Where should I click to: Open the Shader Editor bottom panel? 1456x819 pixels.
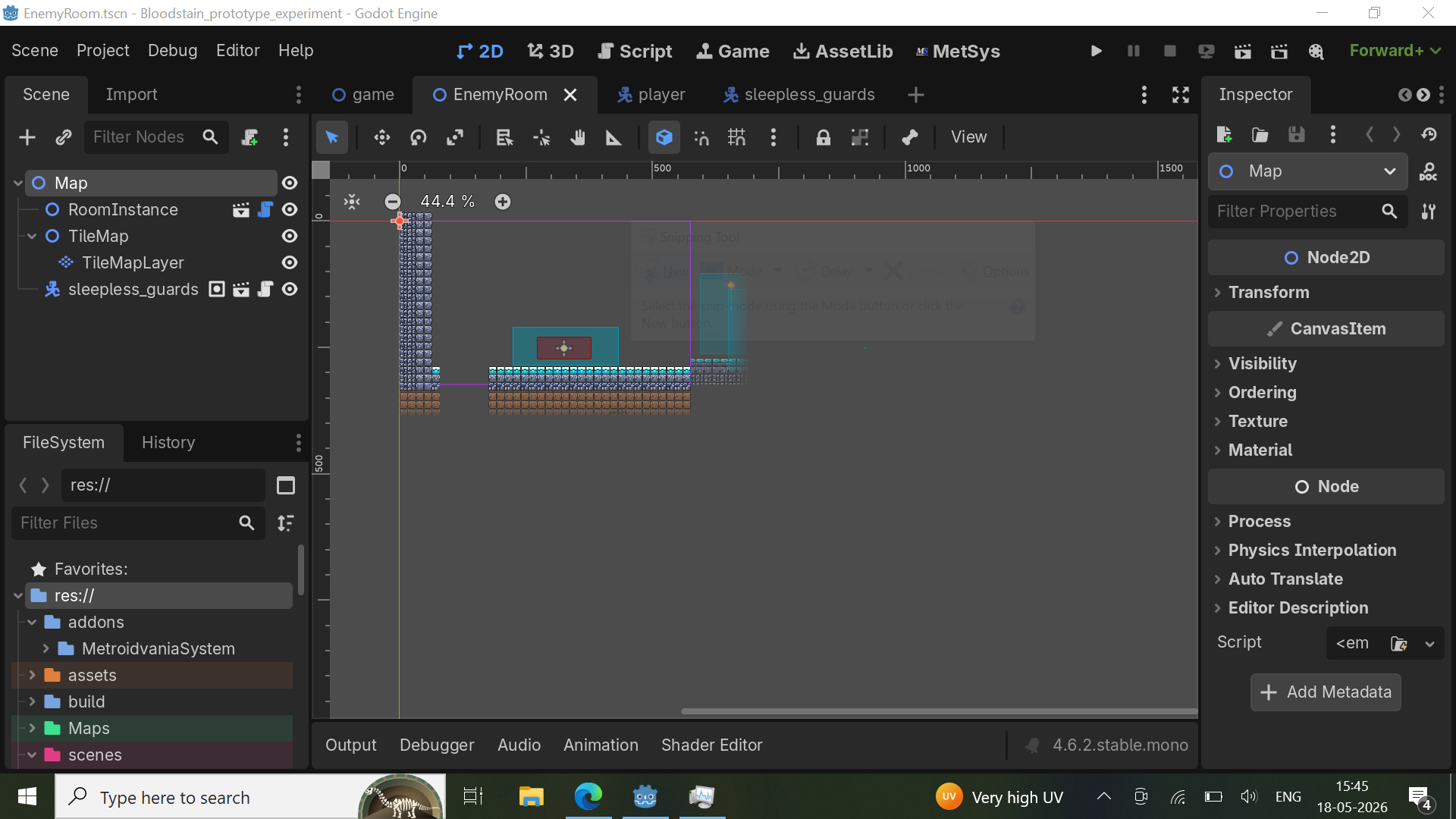tap(712, 745)
